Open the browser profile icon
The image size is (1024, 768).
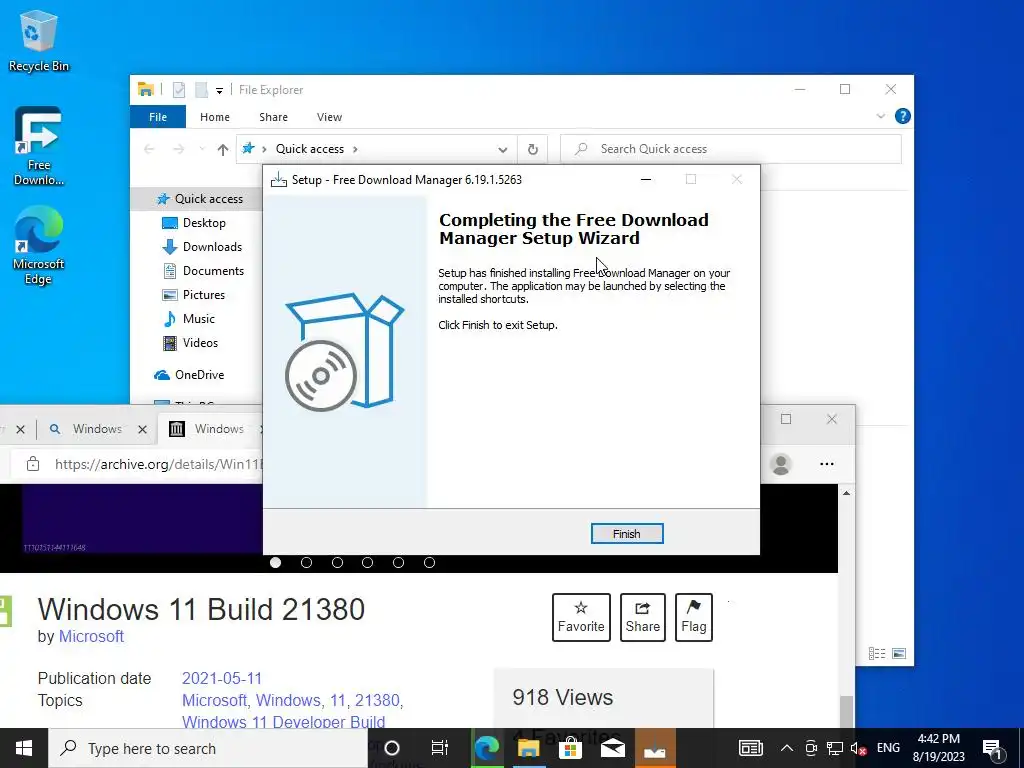(x=780, y=464)
